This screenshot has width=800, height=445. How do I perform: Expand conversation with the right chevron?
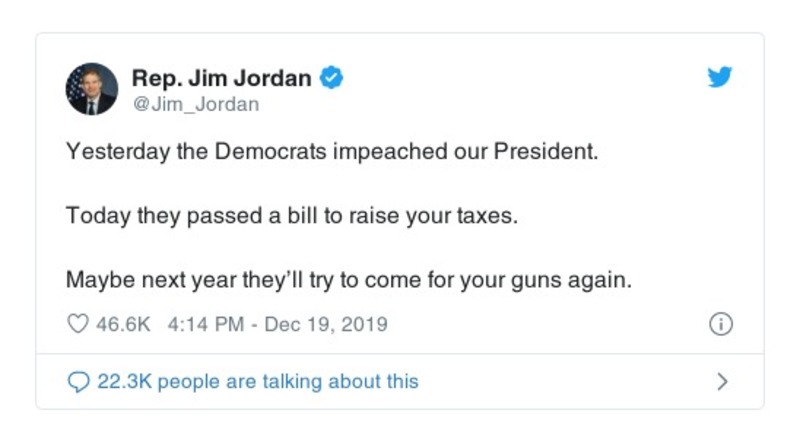click(722, 382)
